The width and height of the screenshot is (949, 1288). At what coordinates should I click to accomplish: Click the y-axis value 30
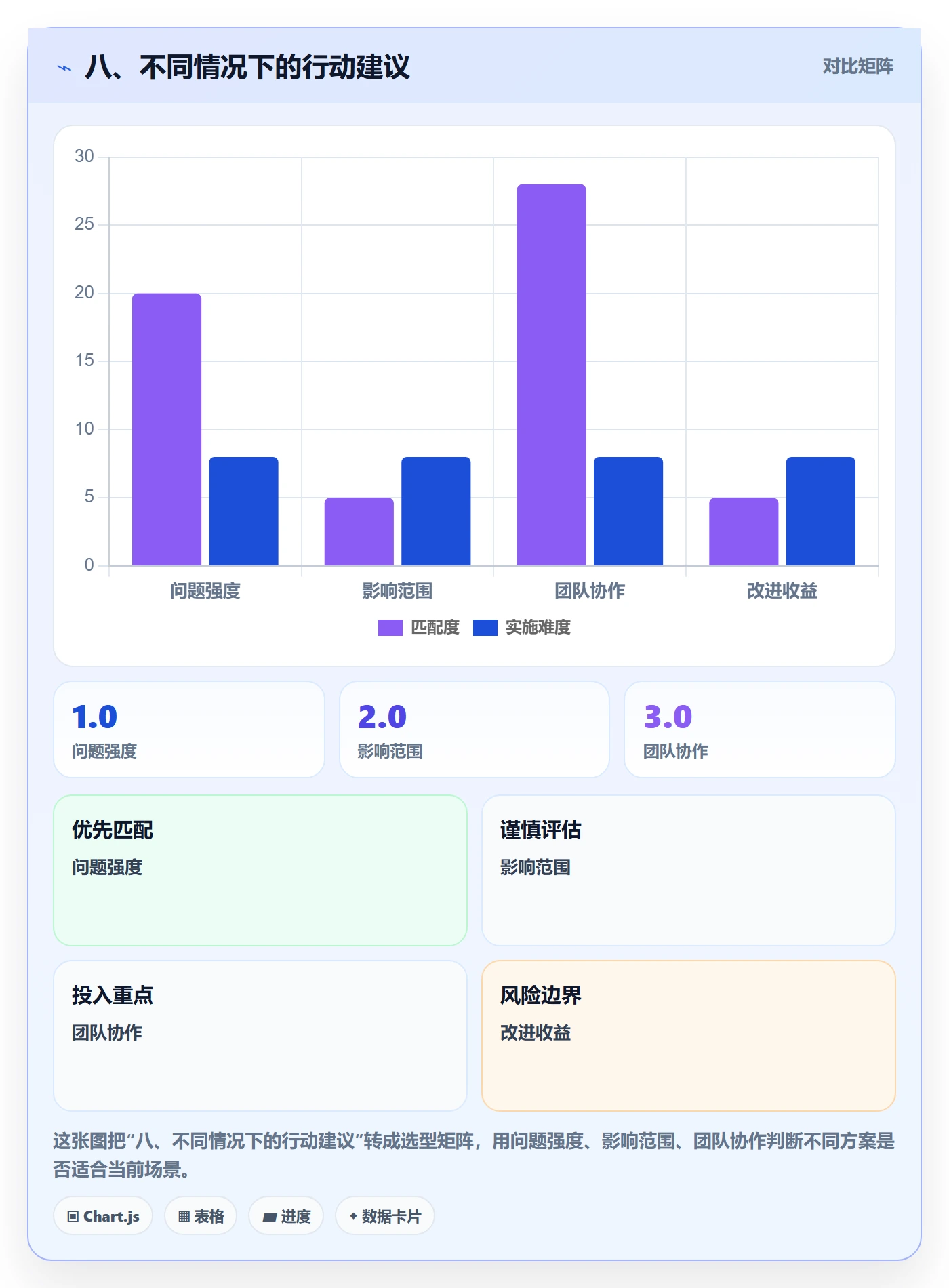point(84,157)
